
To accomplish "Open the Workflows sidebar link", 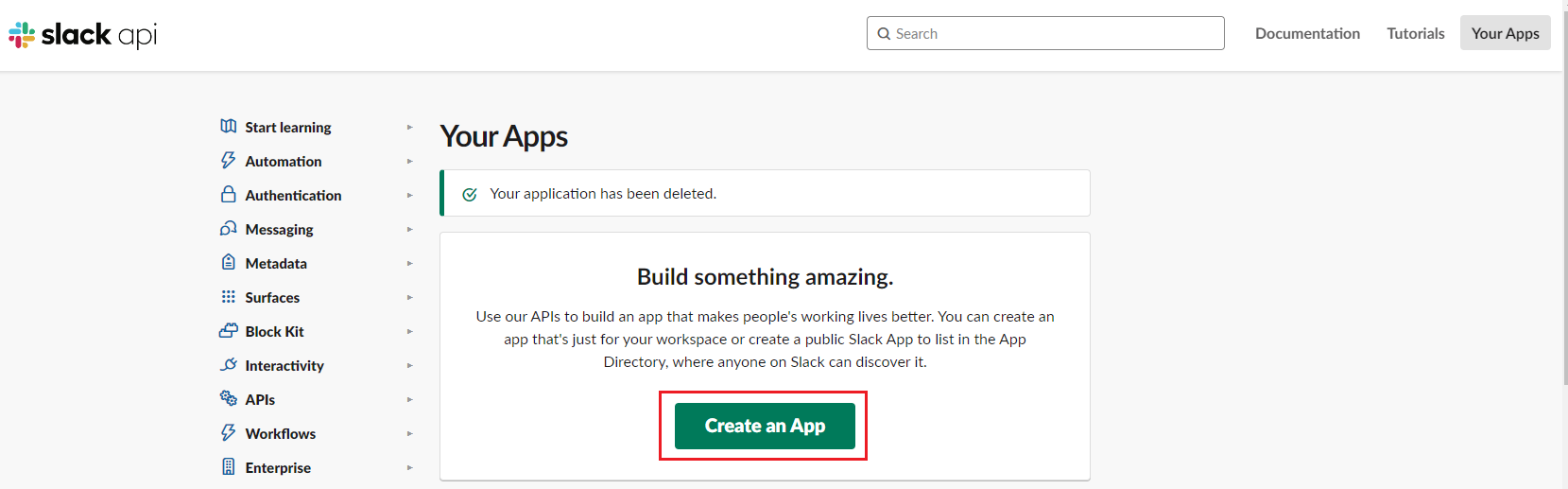I will coord(281,433).
